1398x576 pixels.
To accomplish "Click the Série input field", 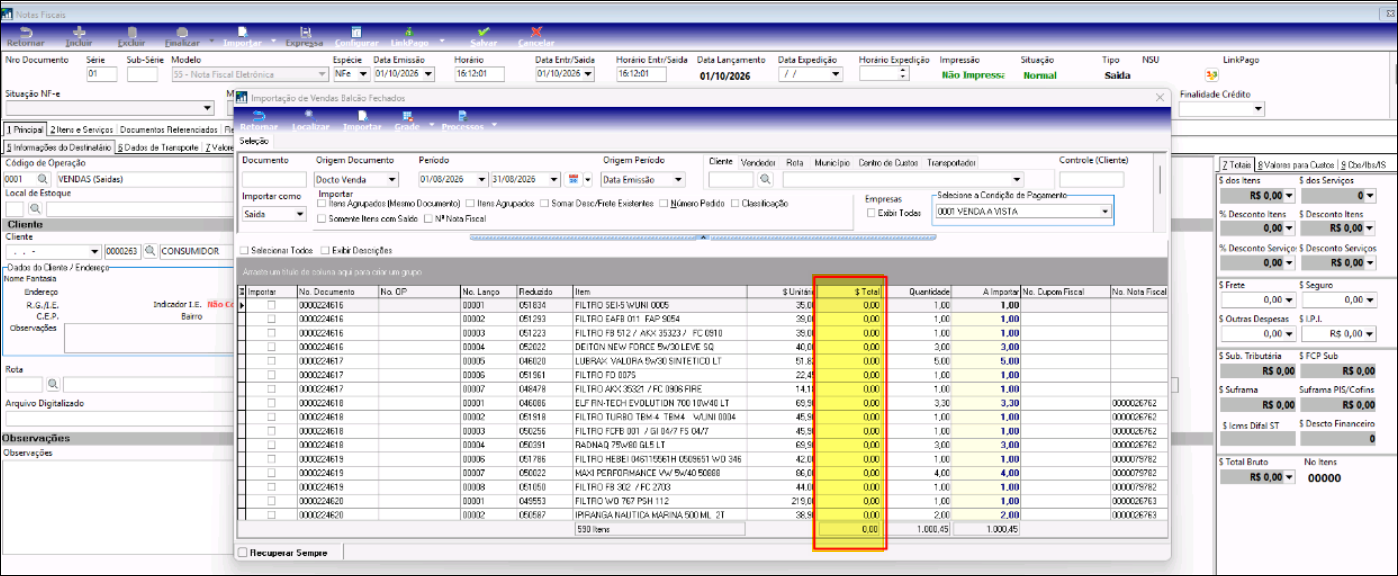I will tap(101, 74).
